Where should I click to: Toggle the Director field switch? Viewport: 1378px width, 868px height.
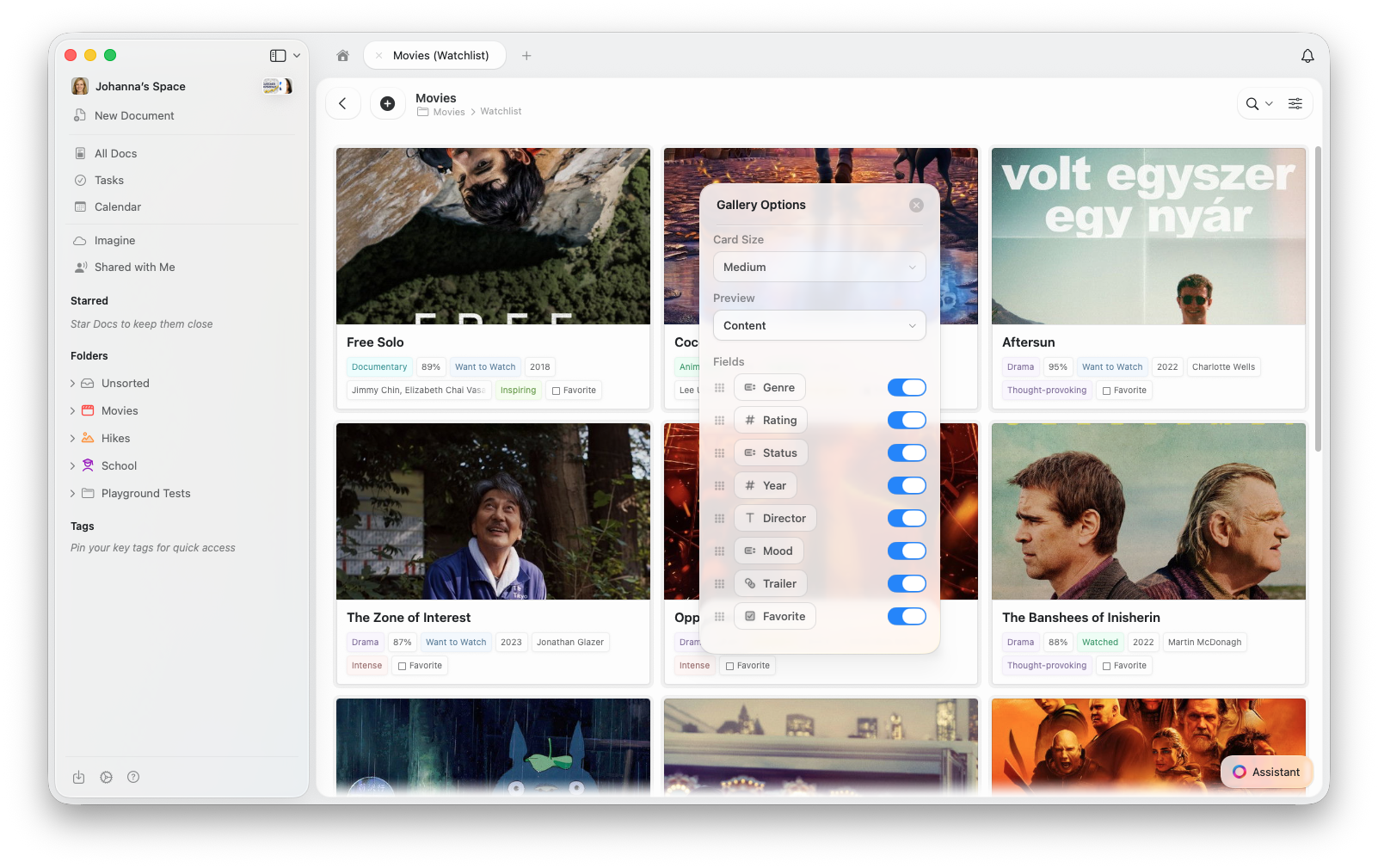[907, 519]
